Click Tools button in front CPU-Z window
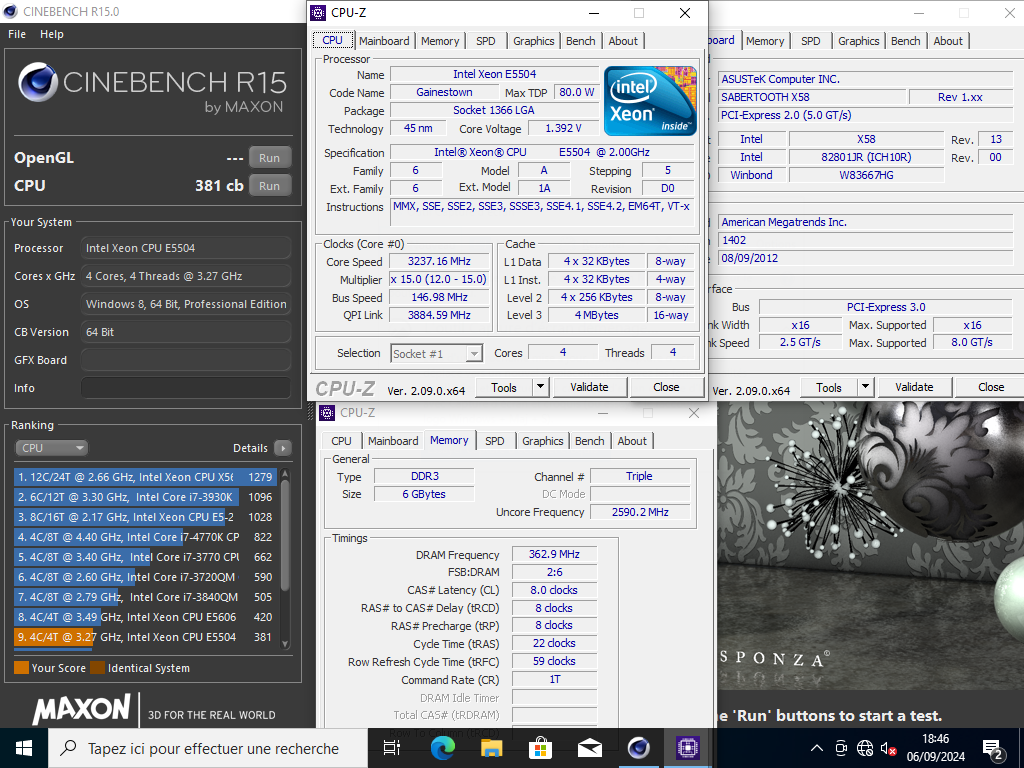Screen dimensions: 1024x768 click(x=504, y=387)
